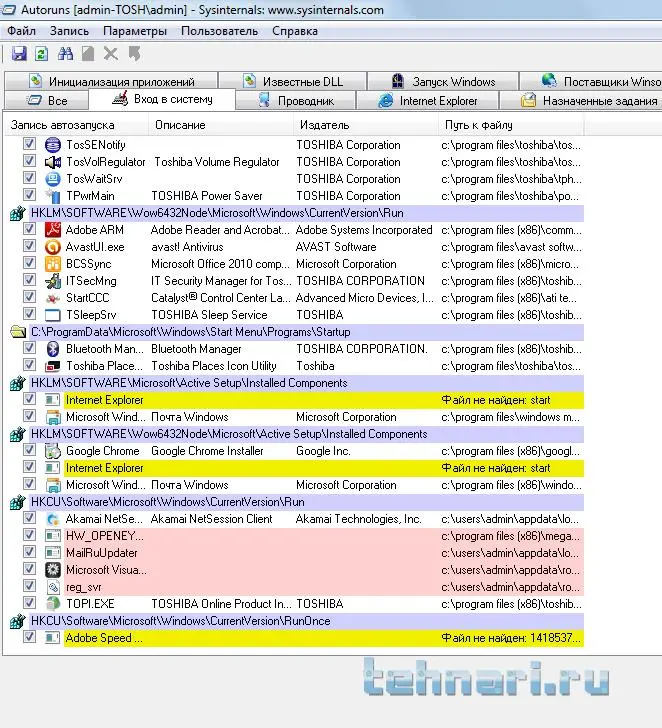
Task: Open the Запись menu
Action: [69, 31]
